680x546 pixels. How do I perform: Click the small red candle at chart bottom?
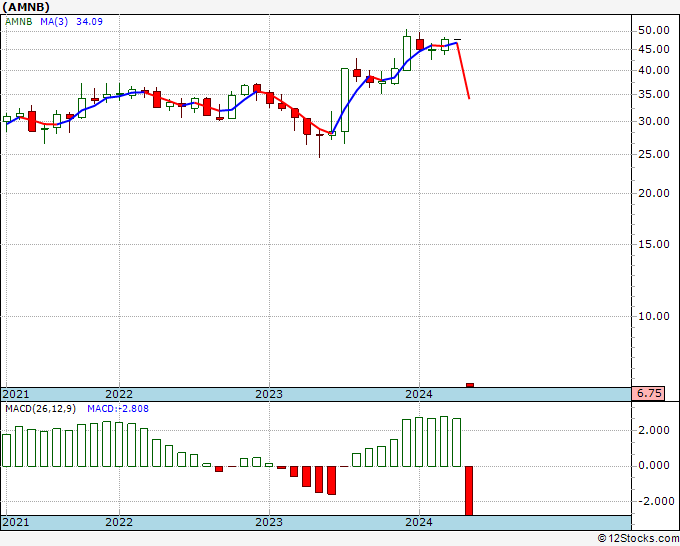pos(470,385)
